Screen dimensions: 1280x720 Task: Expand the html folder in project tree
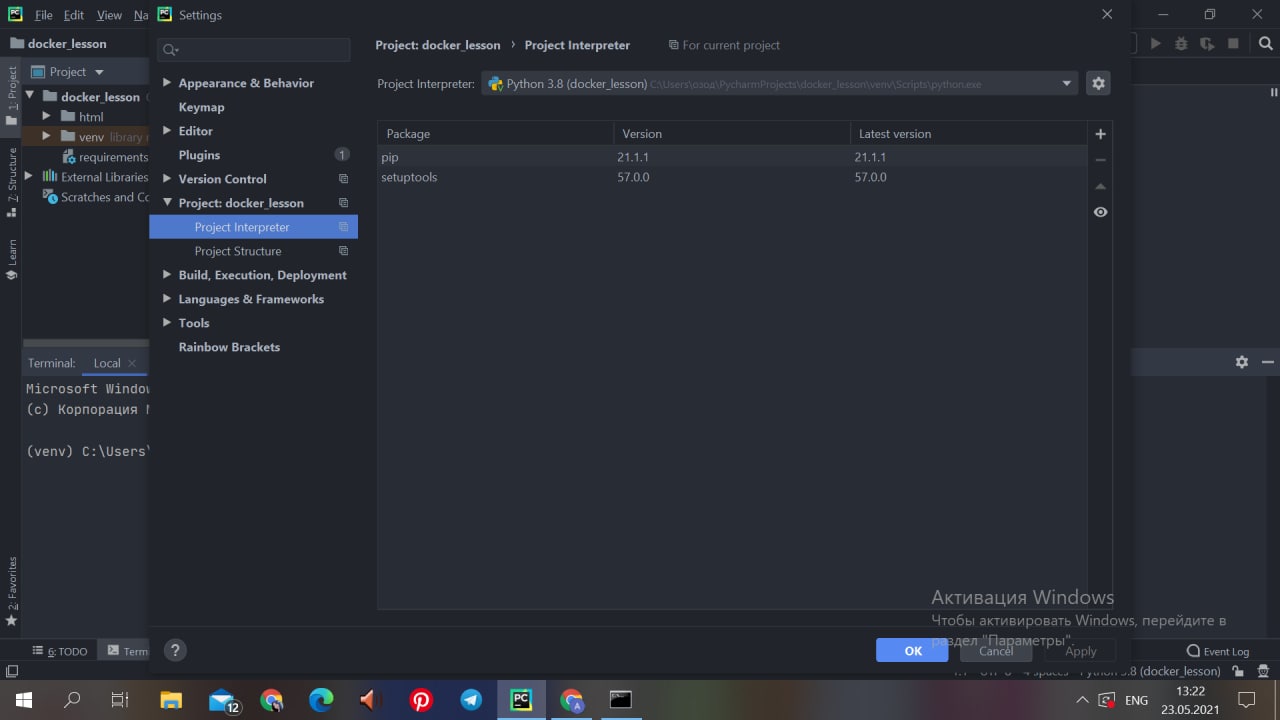coord(46,117)
